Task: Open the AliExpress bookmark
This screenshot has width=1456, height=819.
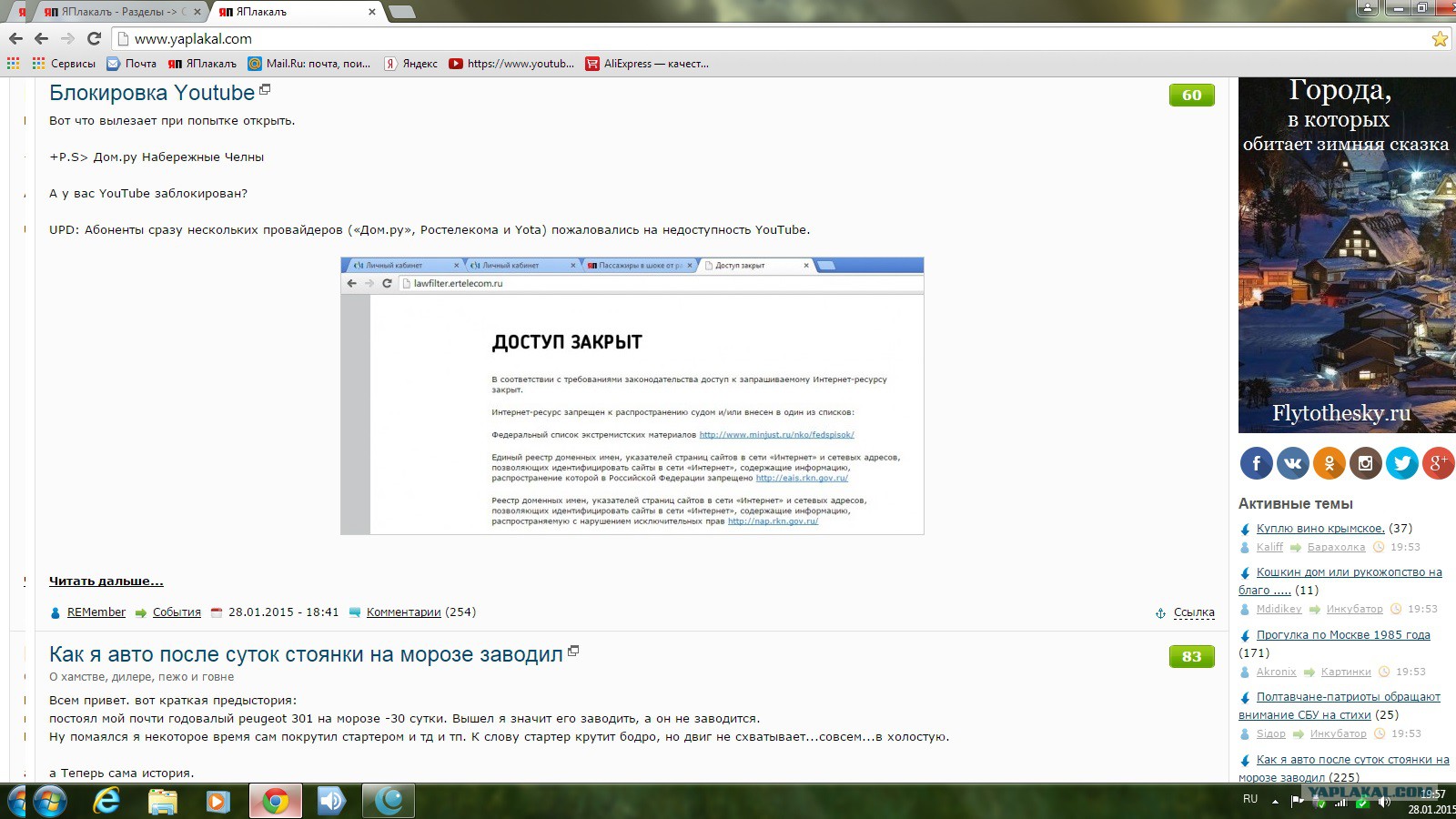Action: (647, 64)
